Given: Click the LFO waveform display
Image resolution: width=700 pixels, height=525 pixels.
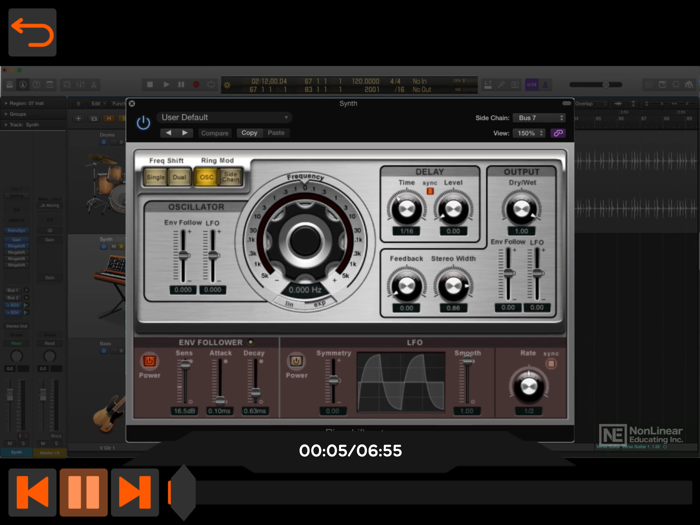Looking at the screenshot, I should tap(401, 382).
